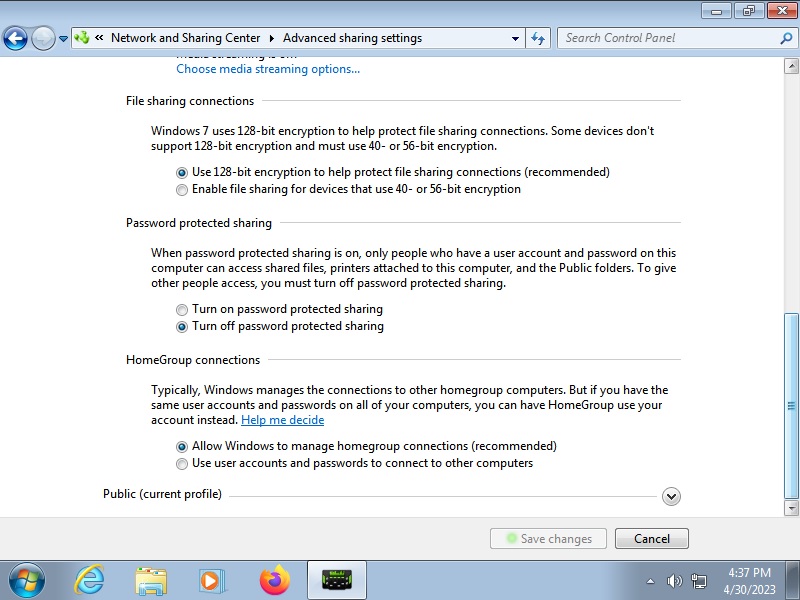
Task: Open the recent pages dropdown arrow
Action: [x=63, y=38]
